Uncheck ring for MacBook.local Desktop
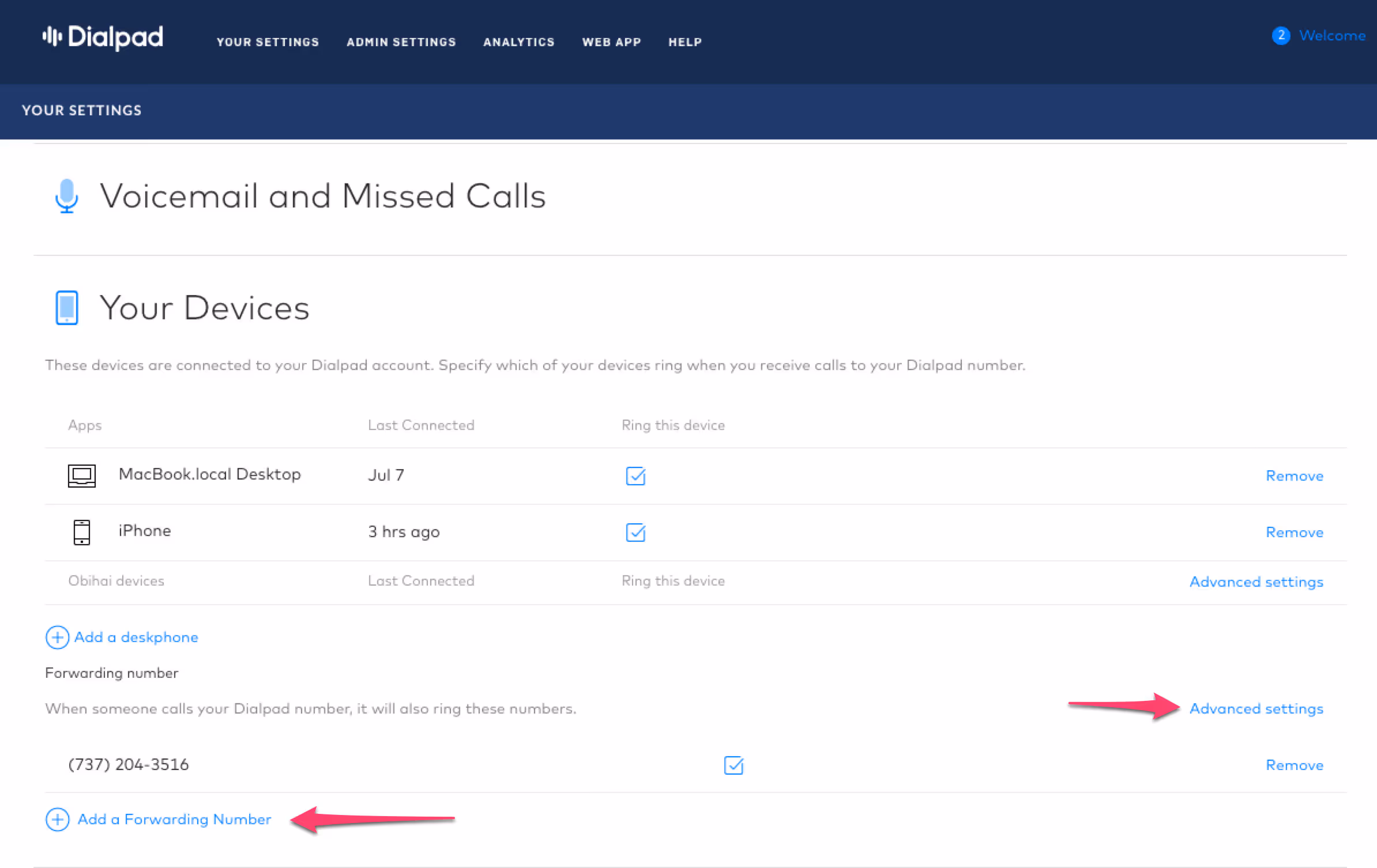 635,475
